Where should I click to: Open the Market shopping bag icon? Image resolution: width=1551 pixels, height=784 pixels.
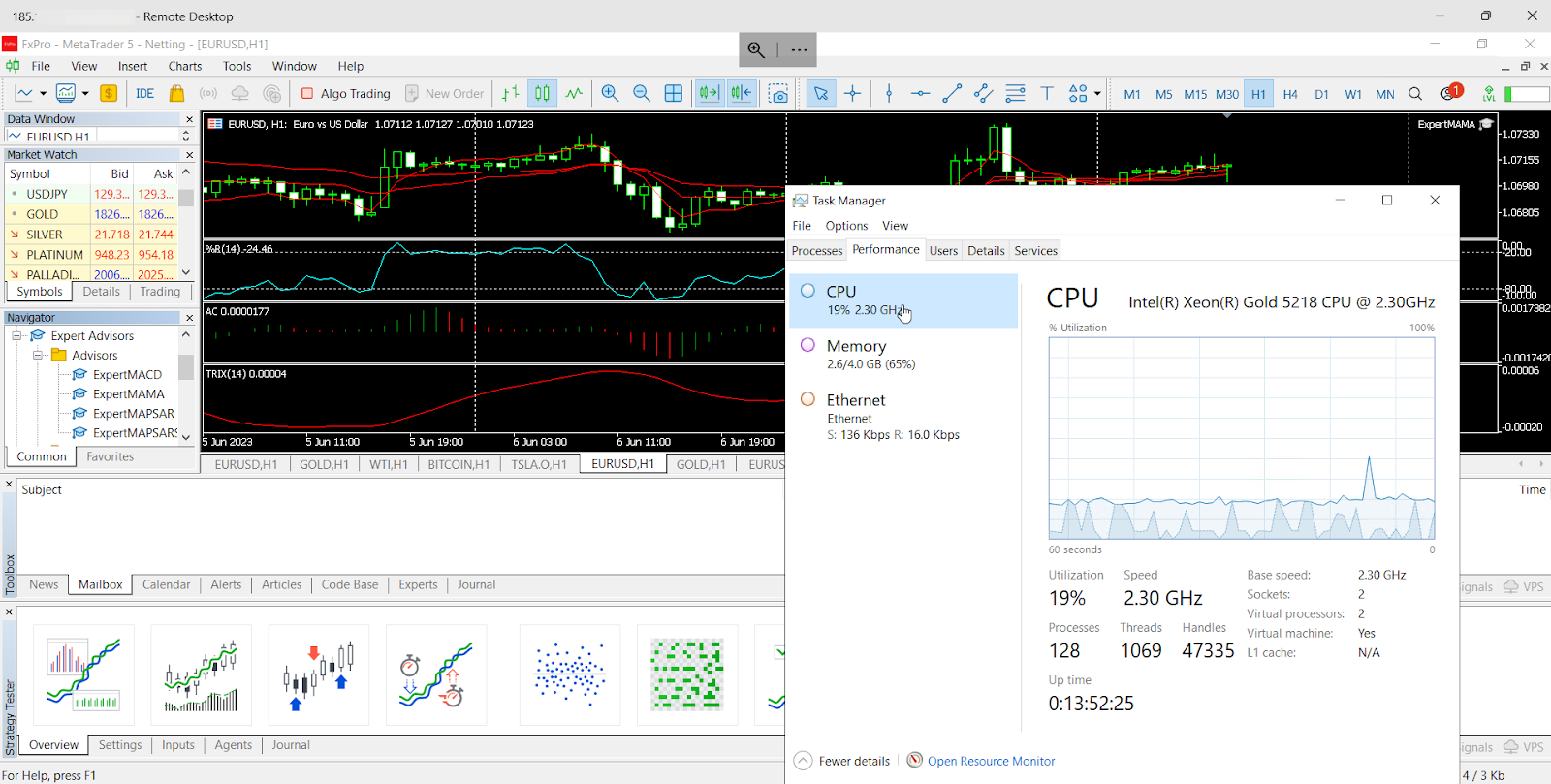176,94
